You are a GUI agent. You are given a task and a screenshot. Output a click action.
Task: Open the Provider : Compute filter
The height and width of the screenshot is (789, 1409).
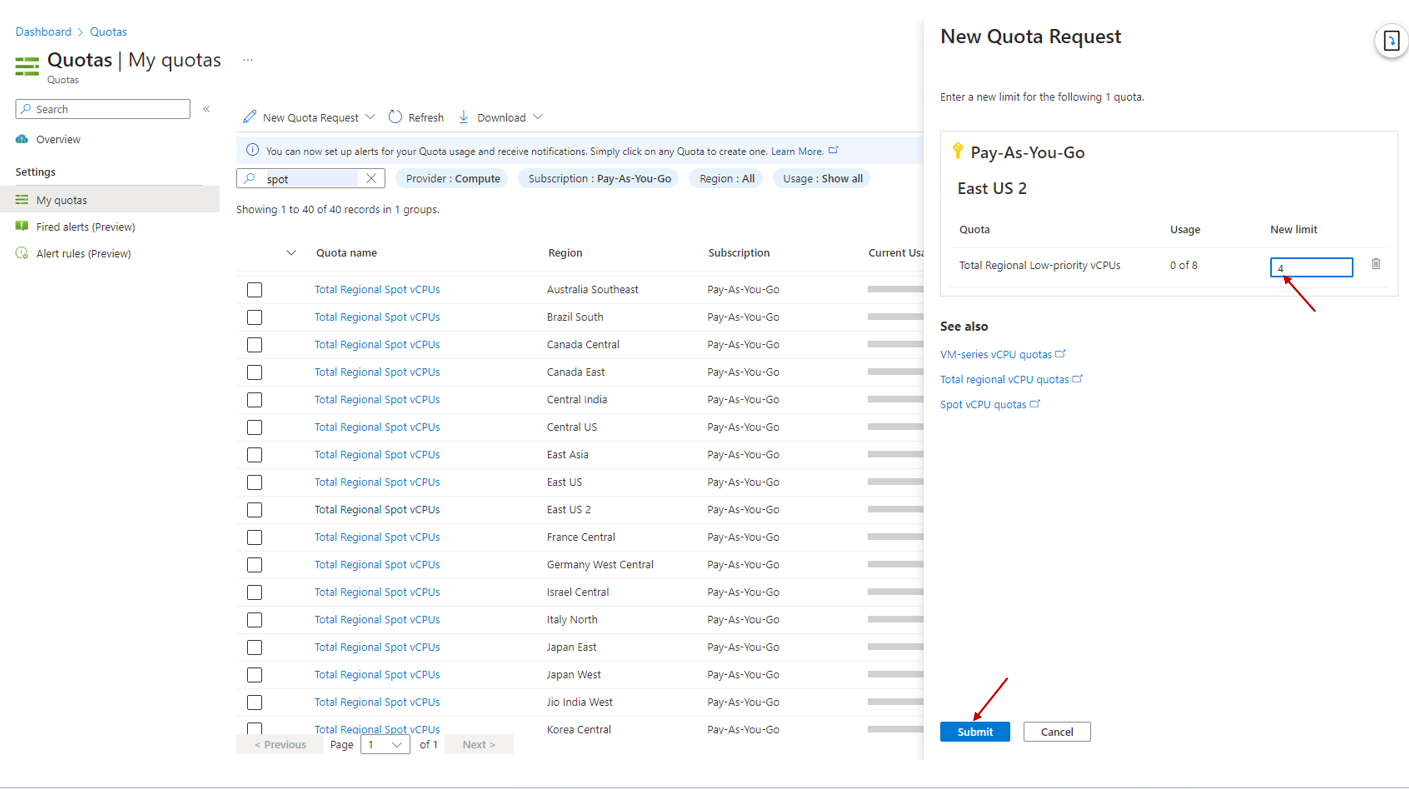pos(453,179)
